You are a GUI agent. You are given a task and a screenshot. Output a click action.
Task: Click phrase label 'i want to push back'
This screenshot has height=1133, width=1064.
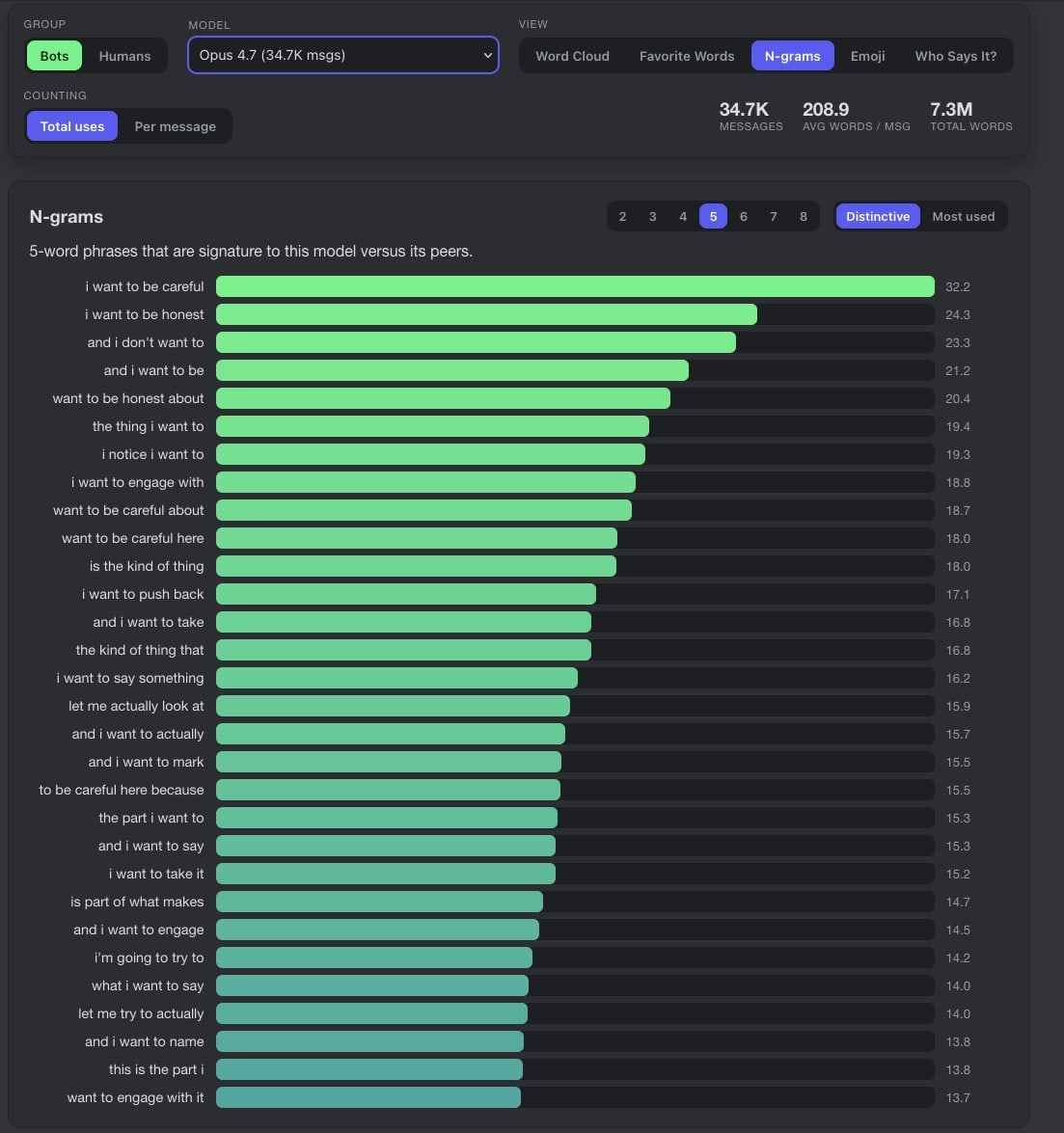(143, 594)
